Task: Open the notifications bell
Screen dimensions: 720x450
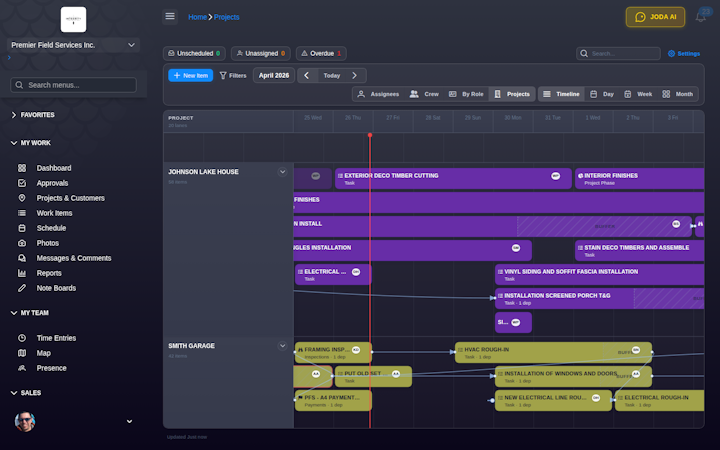Action: coord(700,17)
